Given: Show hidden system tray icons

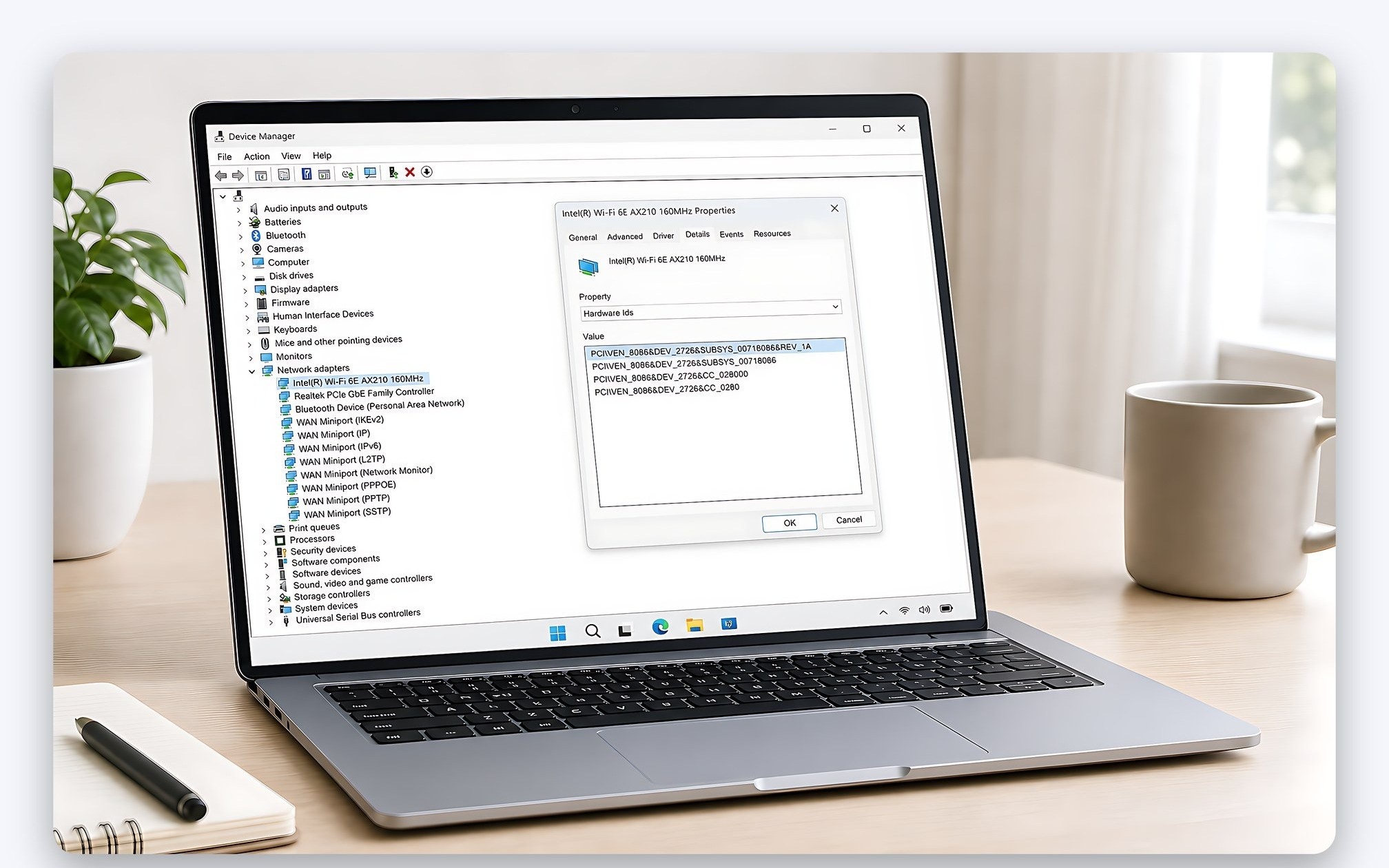Looking at the screenshot, I should pyautogui.click(x=883, y=612).
